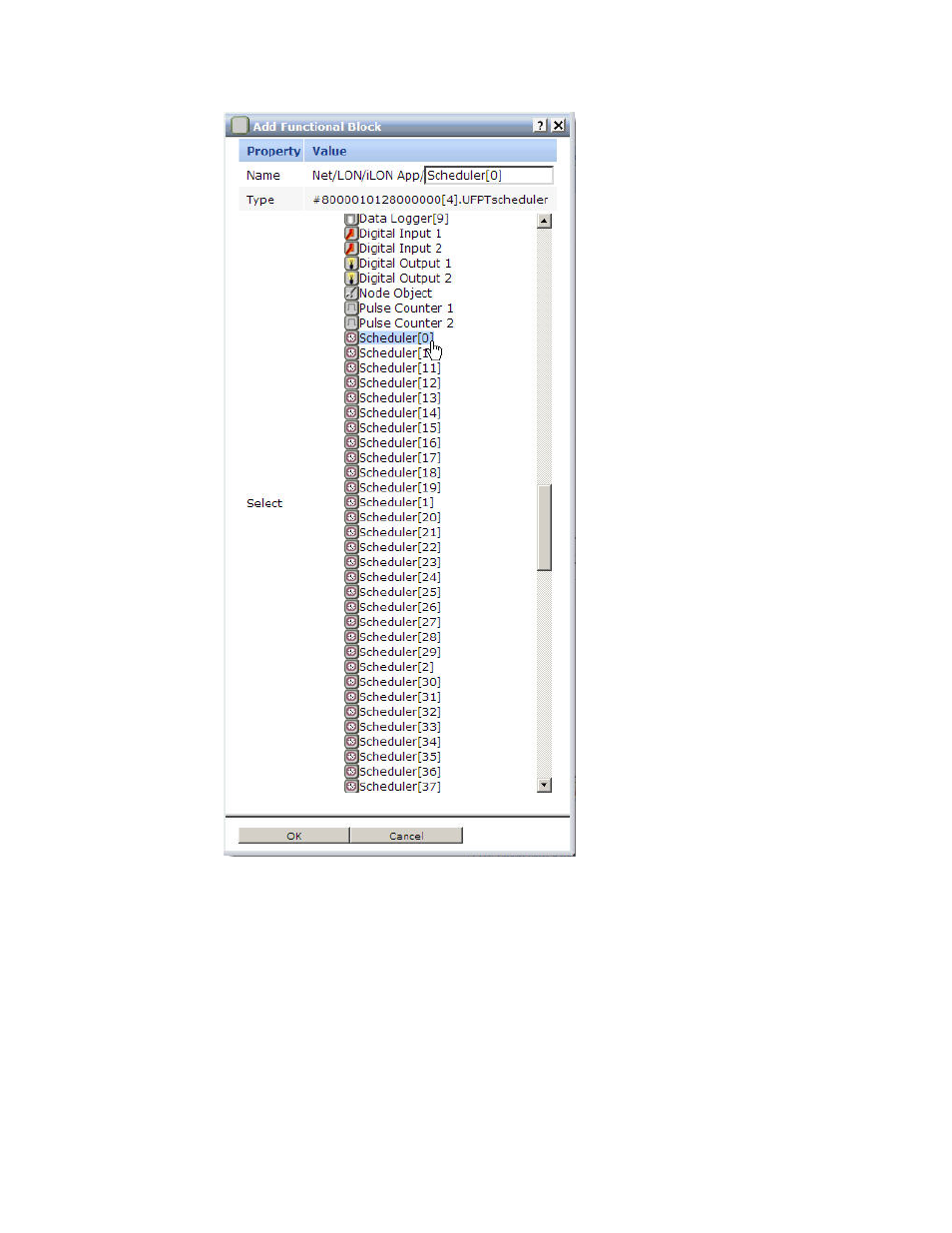Select Digital Input 2 entry
952x1233 pixels.
click(399, 249)
